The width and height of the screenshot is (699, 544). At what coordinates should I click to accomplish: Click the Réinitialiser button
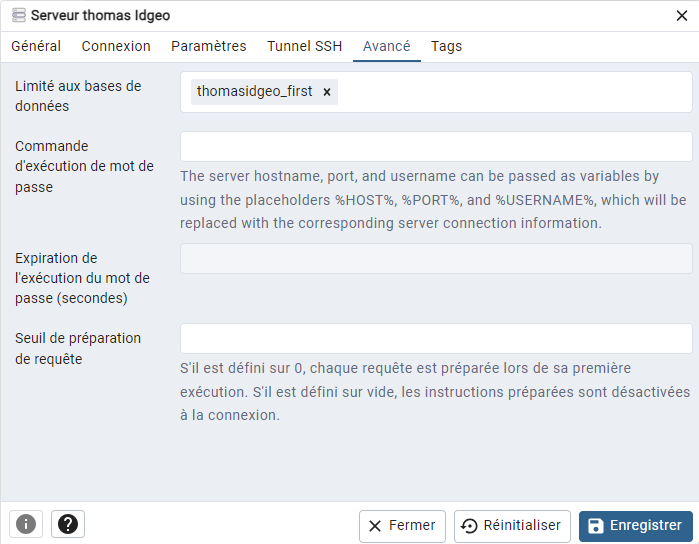click(512, 526)
